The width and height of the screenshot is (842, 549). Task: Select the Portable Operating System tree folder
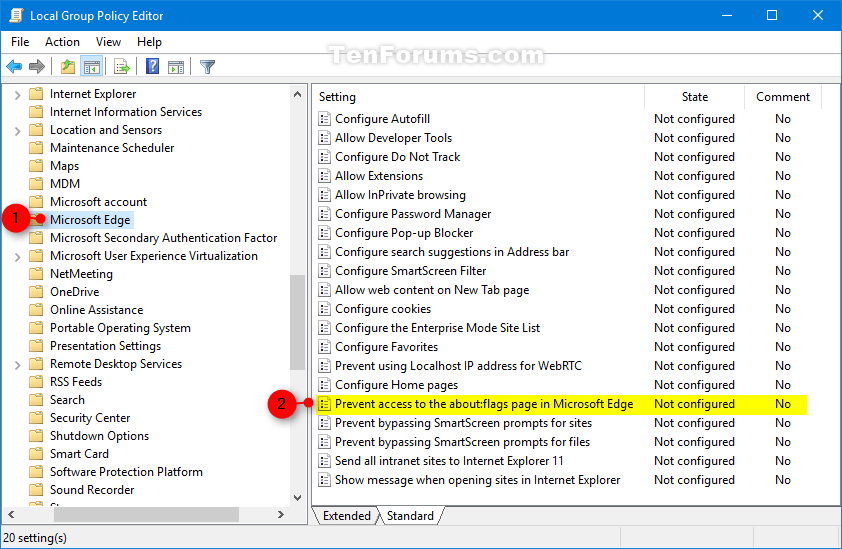click(120, 328)
